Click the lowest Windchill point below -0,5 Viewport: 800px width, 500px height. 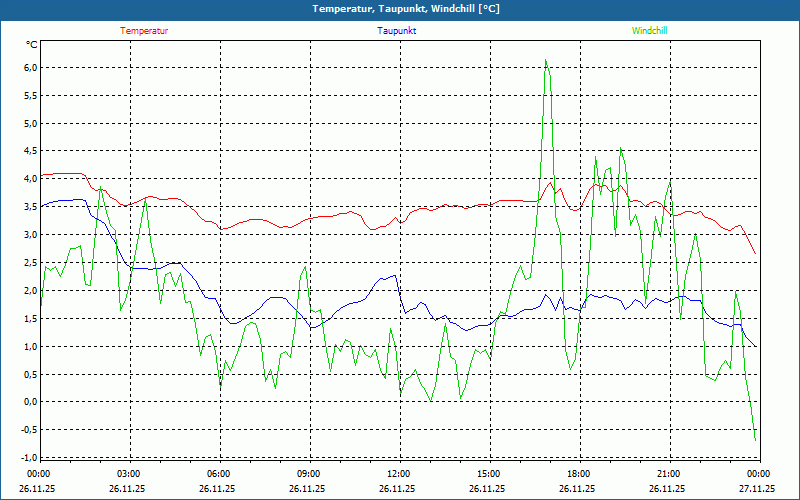(755, 439)
